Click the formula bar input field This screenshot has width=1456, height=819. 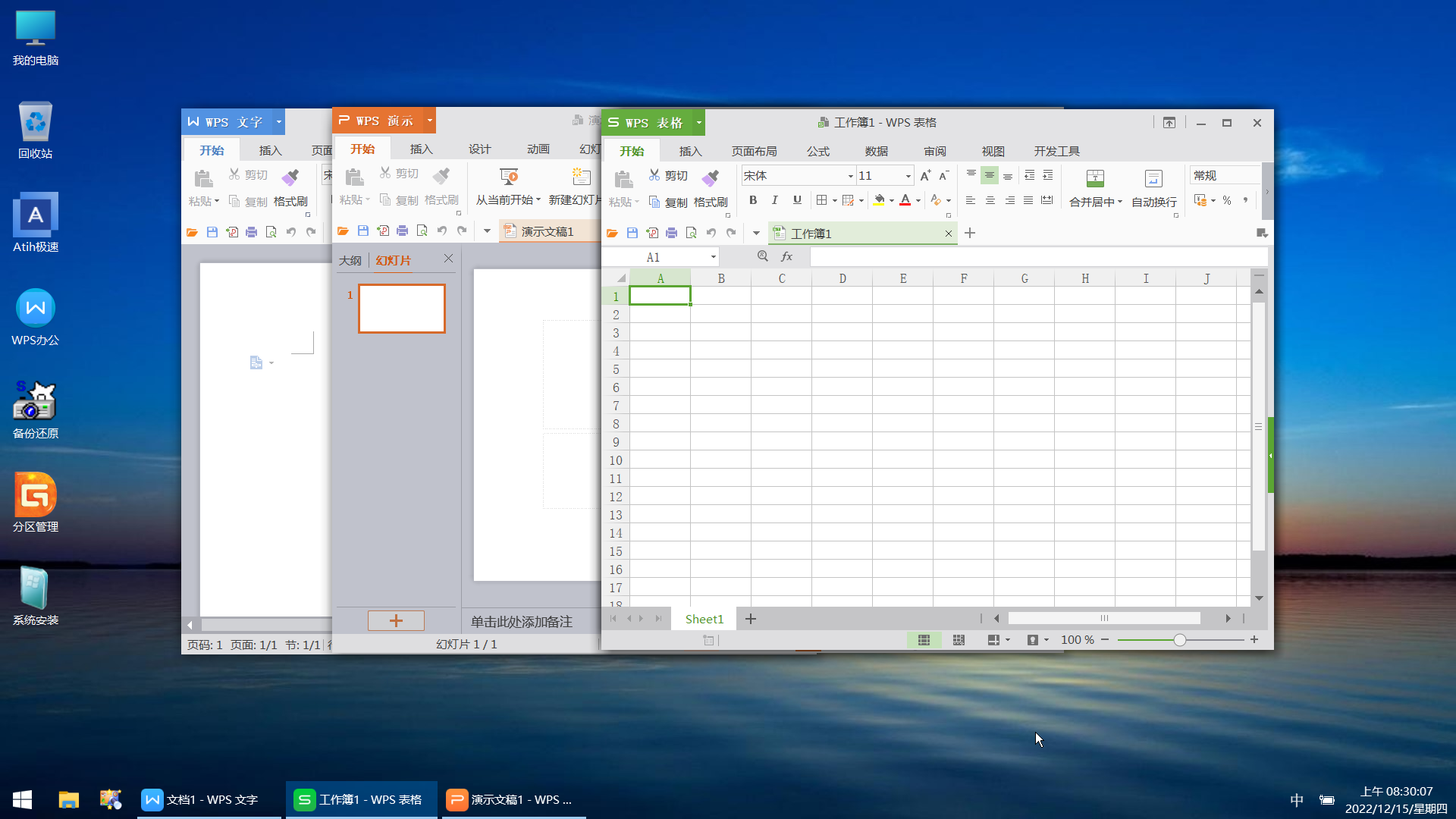click(1039, 256)
